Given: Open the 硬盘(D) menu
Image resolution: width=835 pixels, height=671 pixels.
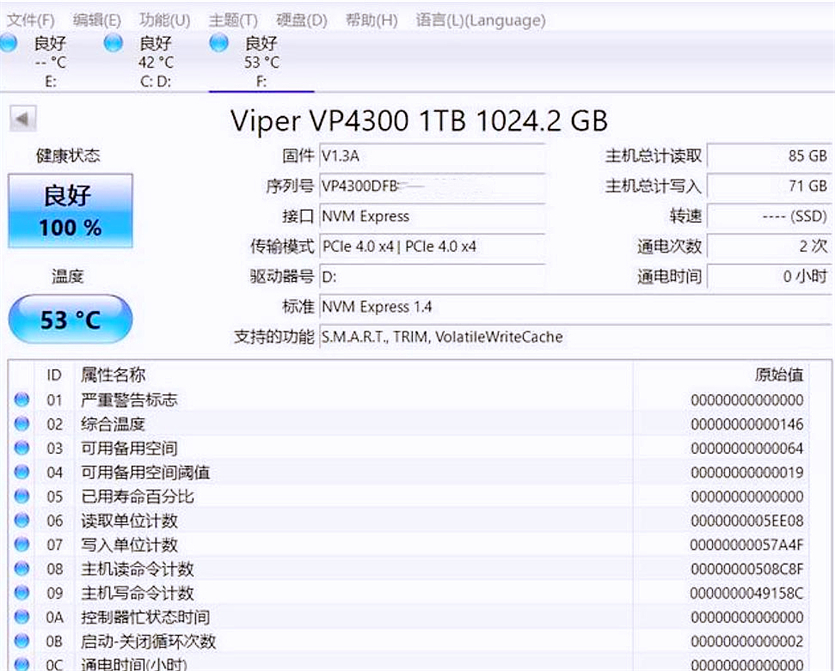Looking at the screenshot, I should click(x=301, y=20).
